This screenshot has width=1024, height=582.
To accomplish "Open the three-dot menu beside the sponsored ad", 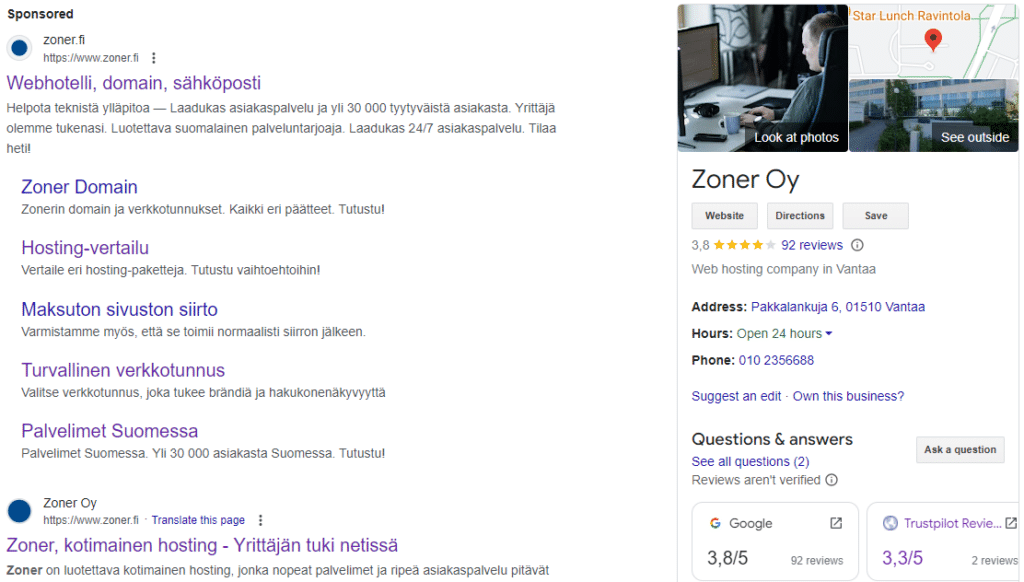I will click(x=153, y=58).
